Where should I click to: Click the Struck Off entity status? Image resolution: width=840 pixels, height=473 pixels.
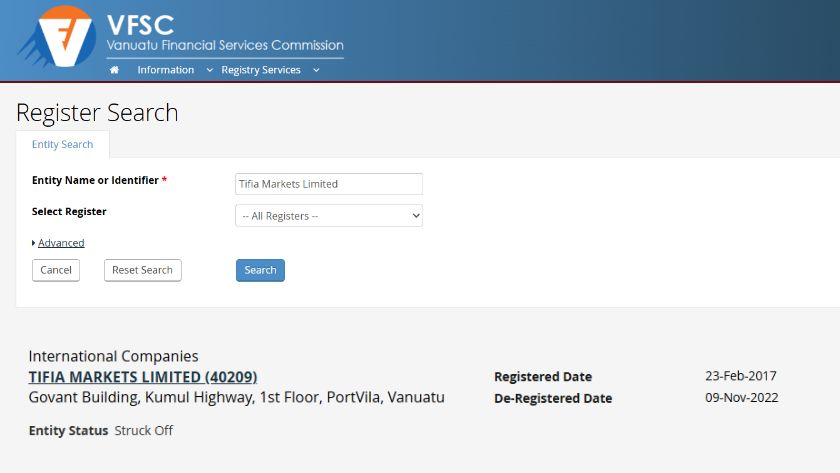pyautogui.click(x=144, y=430)
